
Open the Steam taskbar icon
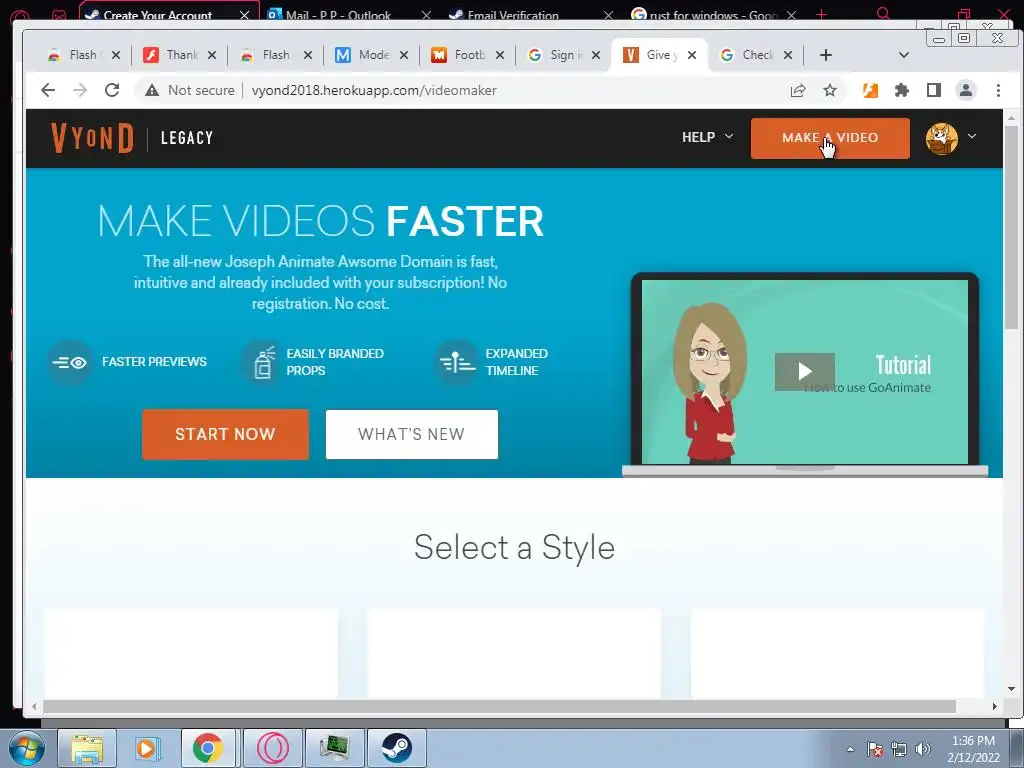396,748
